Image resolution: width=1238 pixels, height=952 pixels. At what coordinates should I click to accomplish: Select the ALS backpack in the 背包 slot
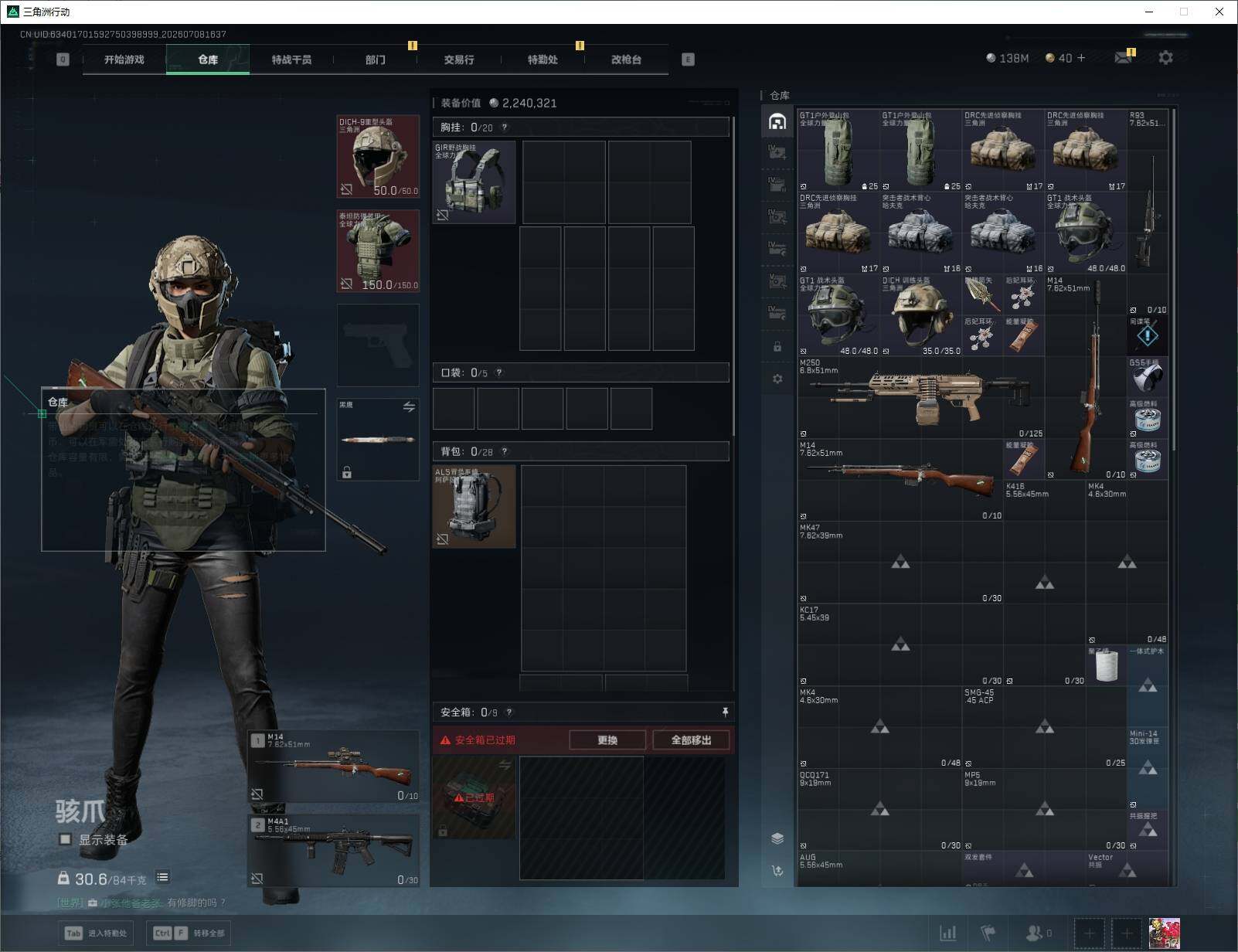coord(474,506)
